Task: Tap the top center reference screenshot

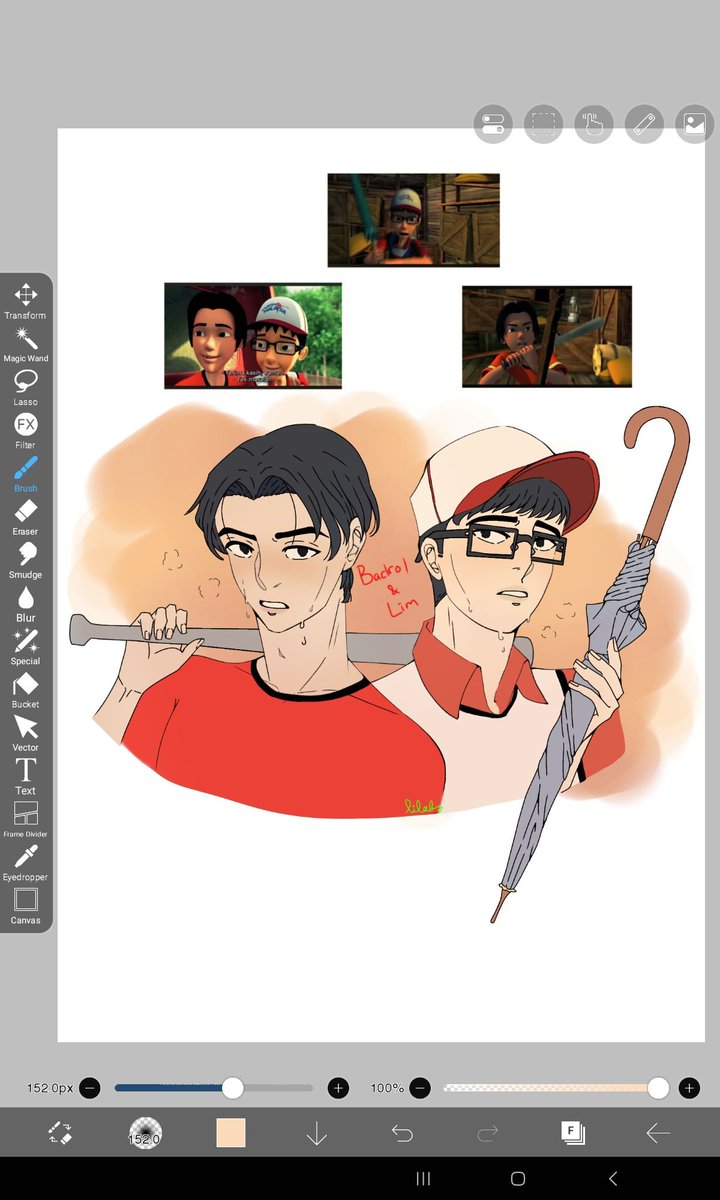Action: [x=414, y=220]
